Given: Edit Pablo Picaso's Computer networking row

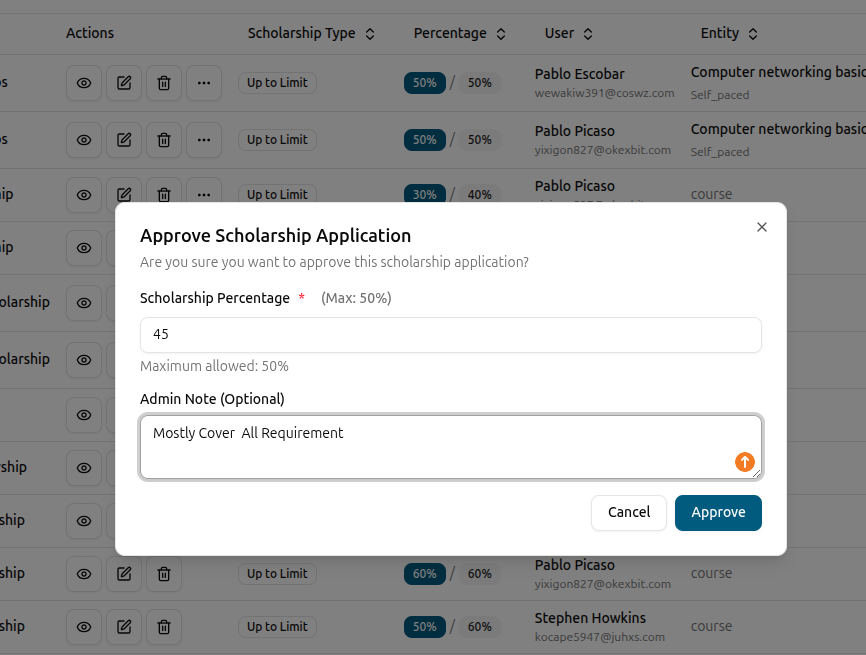Looking at the screenshot, I should point(124,140).
